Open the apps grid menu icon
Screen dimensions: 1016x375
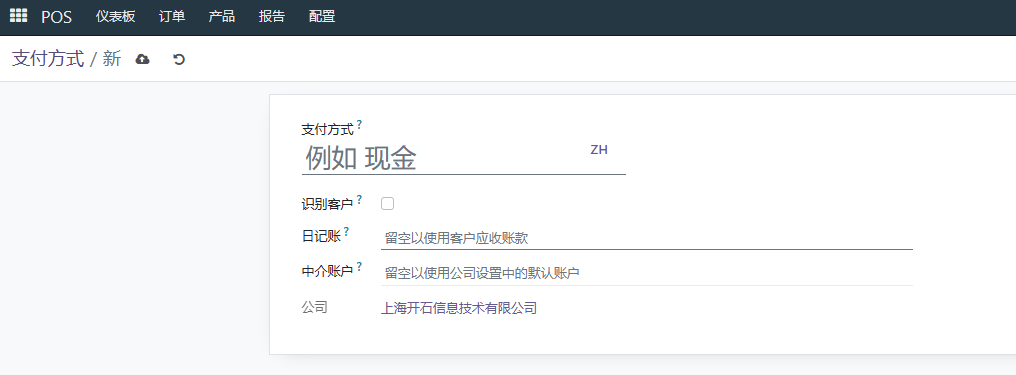coord(18,16)
